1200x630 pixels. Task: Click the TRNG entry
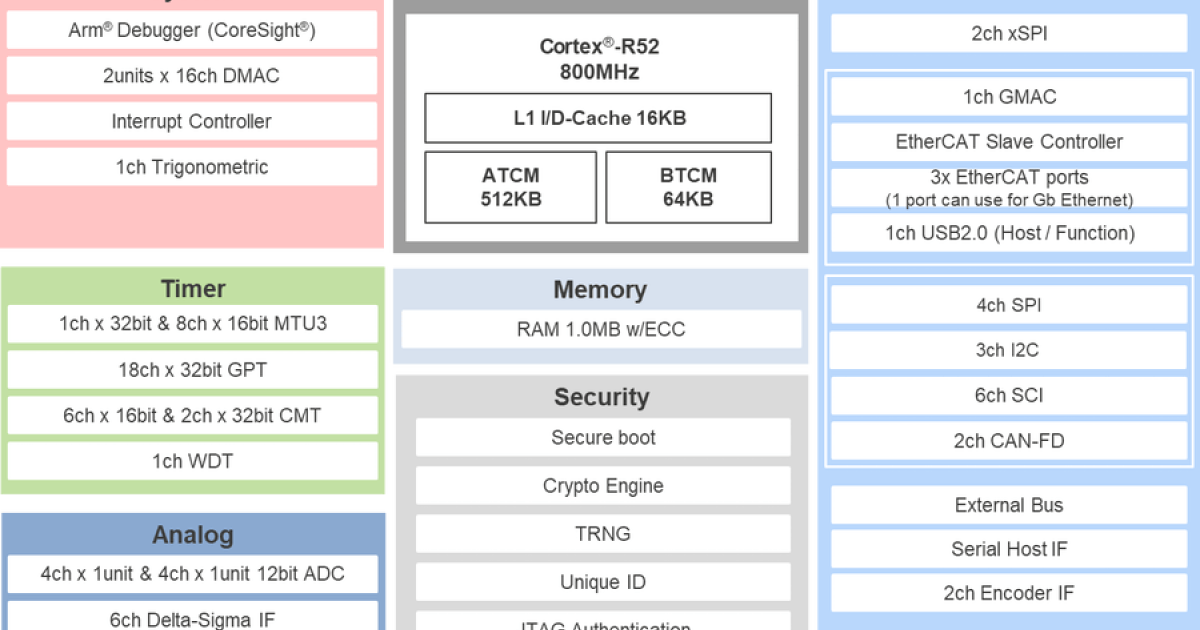coord(602,533)
